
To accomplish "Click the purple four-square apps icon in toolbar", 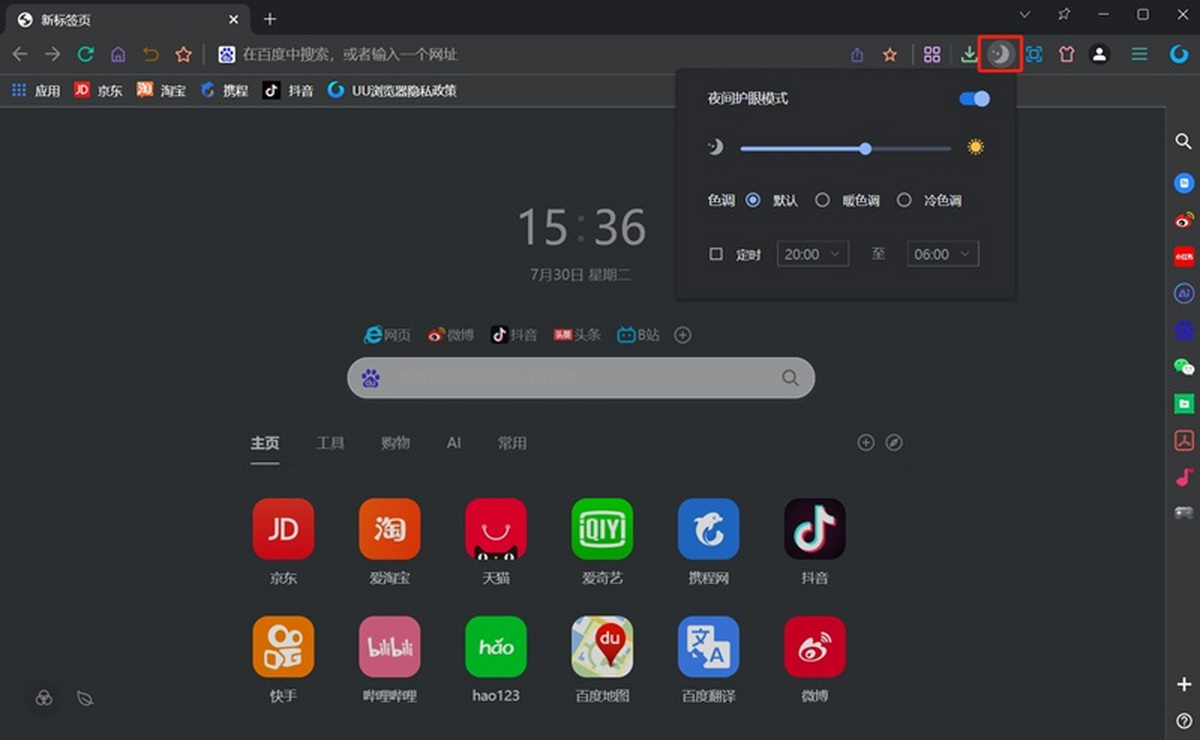I will tap(932, 55).
